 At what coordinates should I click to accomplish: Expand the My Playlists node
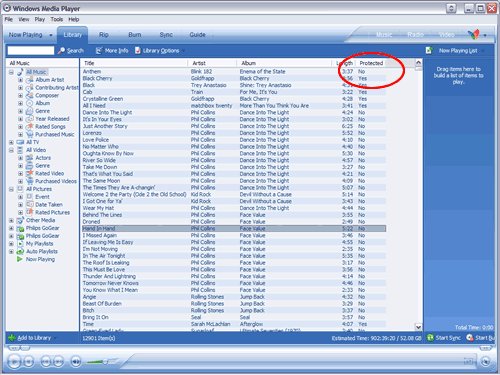(11, 244)
